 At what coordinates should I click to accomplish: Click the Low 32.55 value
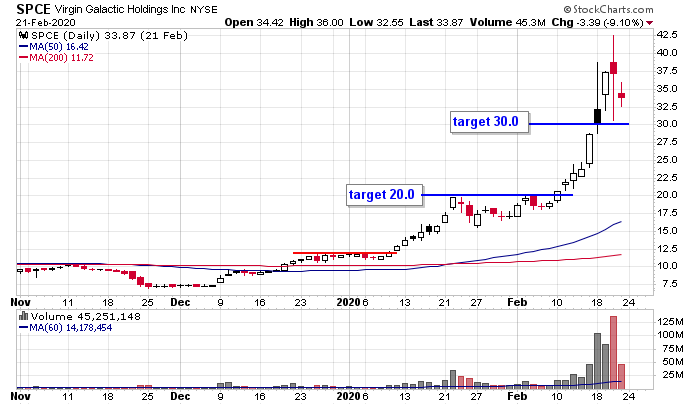coord(376,22)
